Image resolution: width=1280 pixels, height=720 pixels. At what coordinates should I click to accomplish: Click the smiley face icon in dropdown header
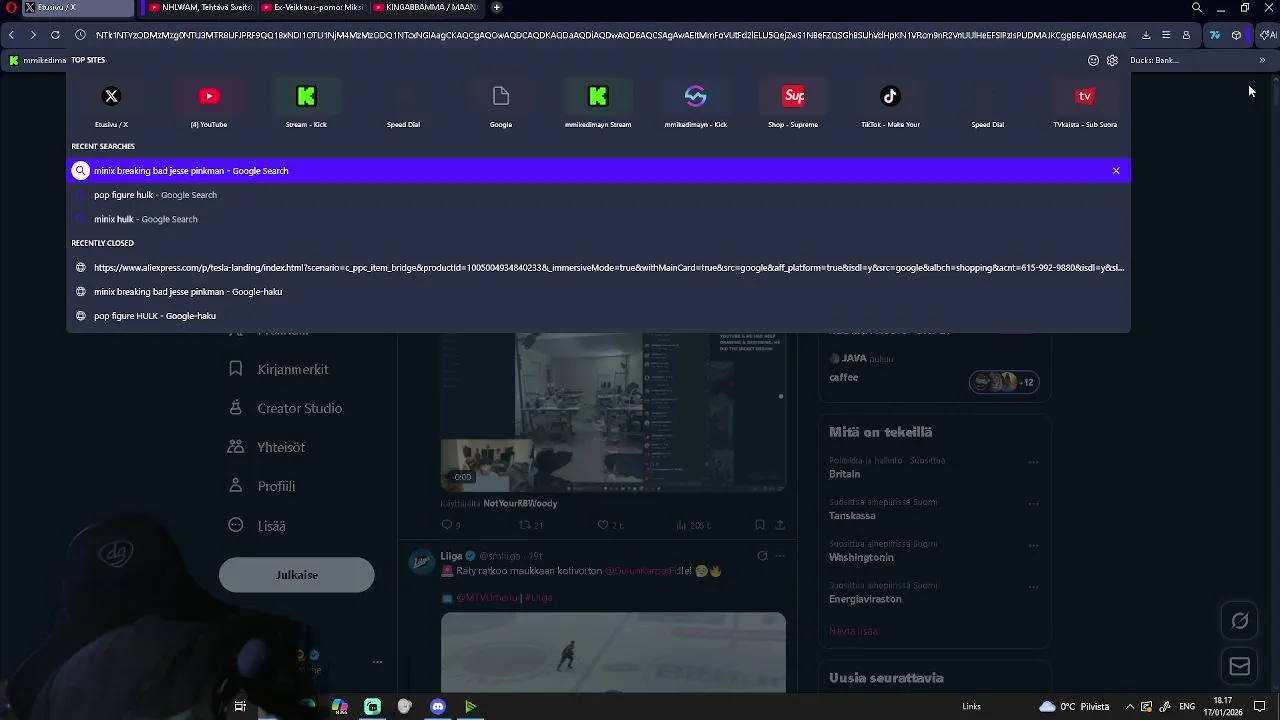click(1093, 60)
